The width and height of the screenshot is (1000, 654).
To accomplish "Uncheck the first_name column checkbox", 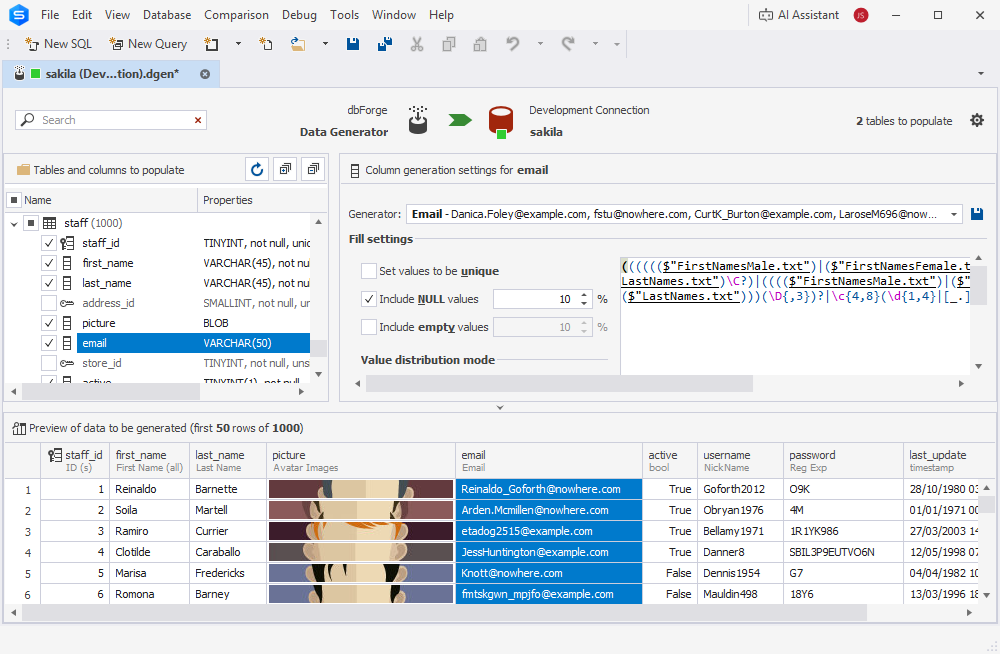I will point(49,263).
